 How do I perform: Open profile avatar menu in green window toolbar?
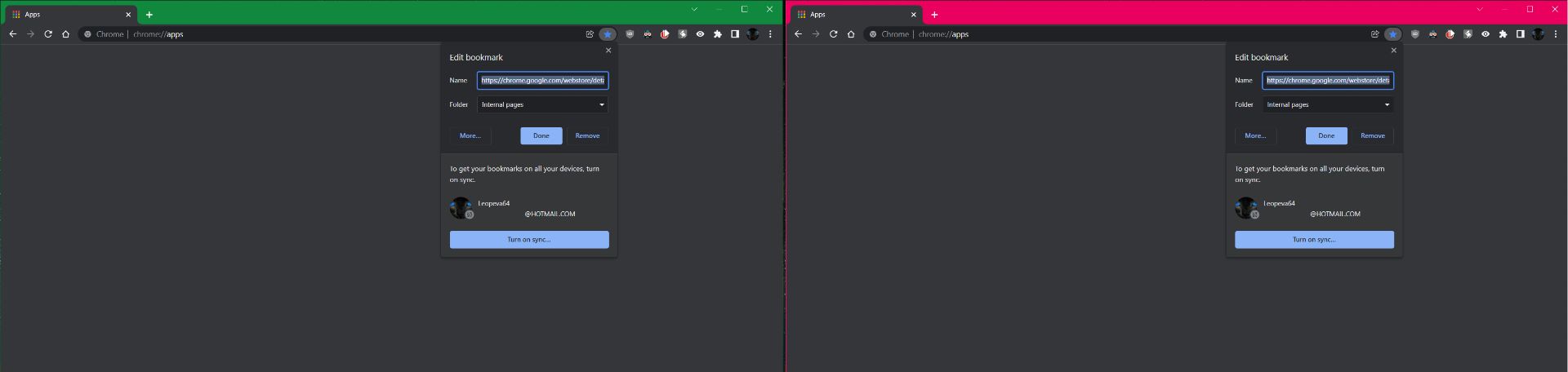pyautogui.click(x=753, y=34)
